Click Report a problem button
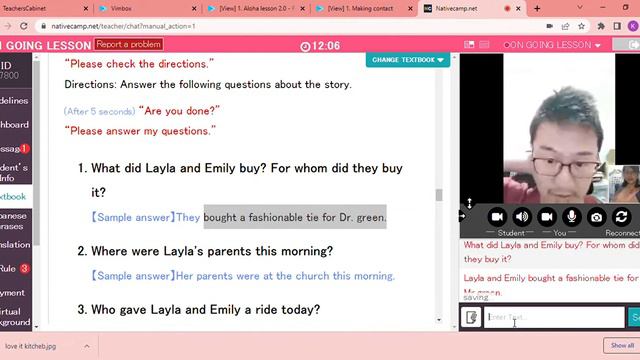640x360 pixels. point(129,44)
